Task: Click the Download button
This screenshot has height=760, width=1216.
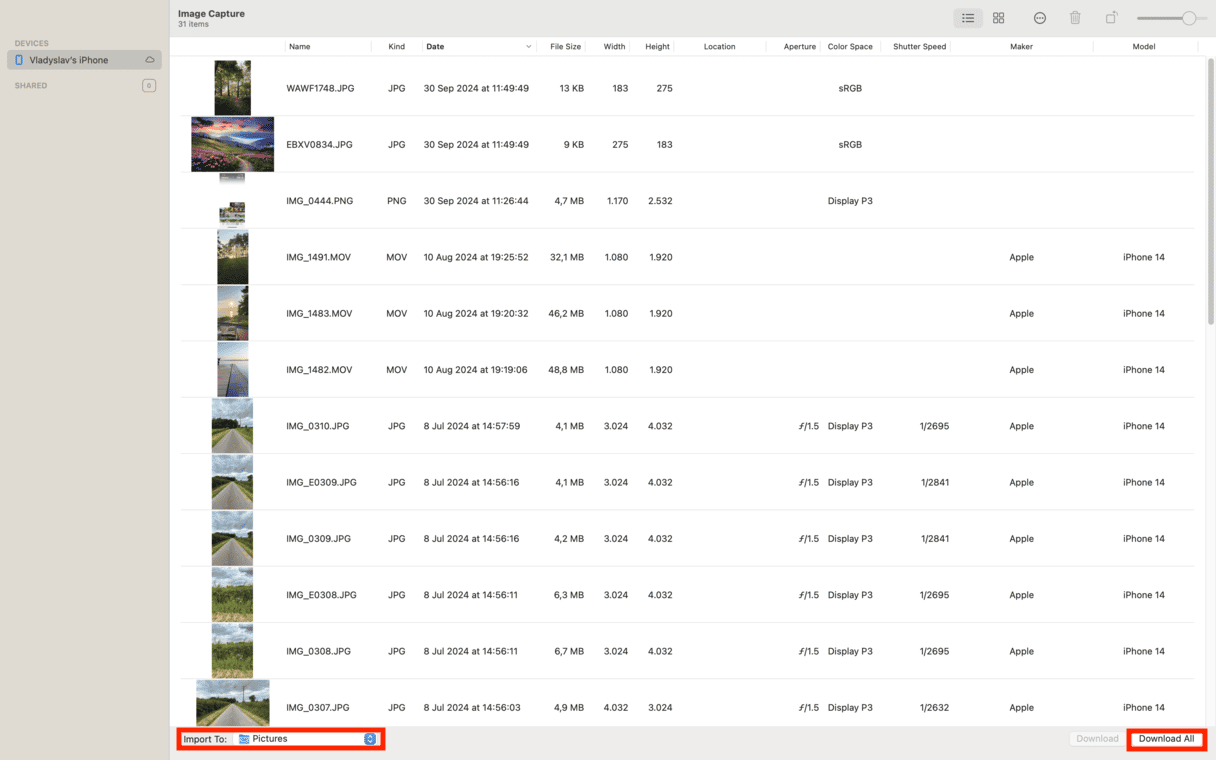Action: (x=1097, y=739)
